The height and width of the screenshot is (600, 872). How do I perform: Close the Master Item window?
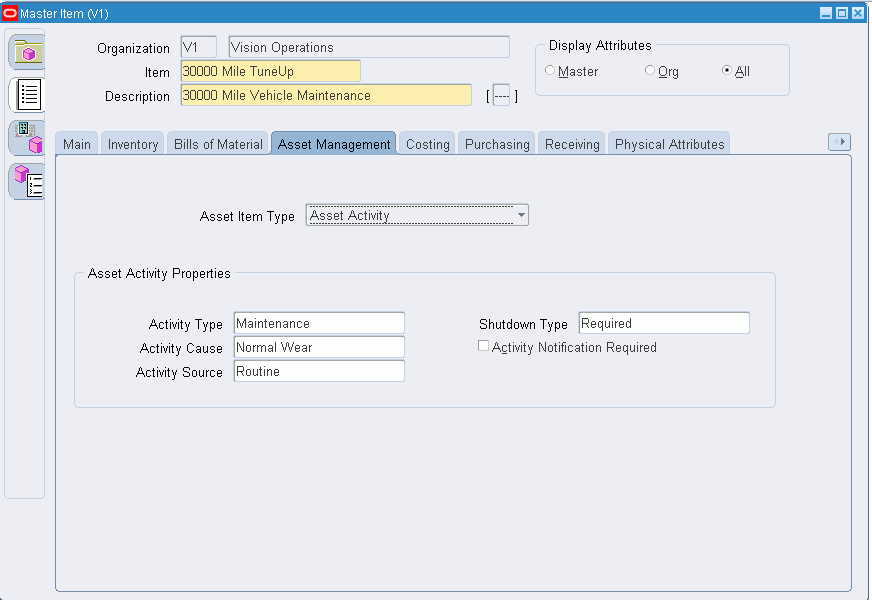coord(858,13)
